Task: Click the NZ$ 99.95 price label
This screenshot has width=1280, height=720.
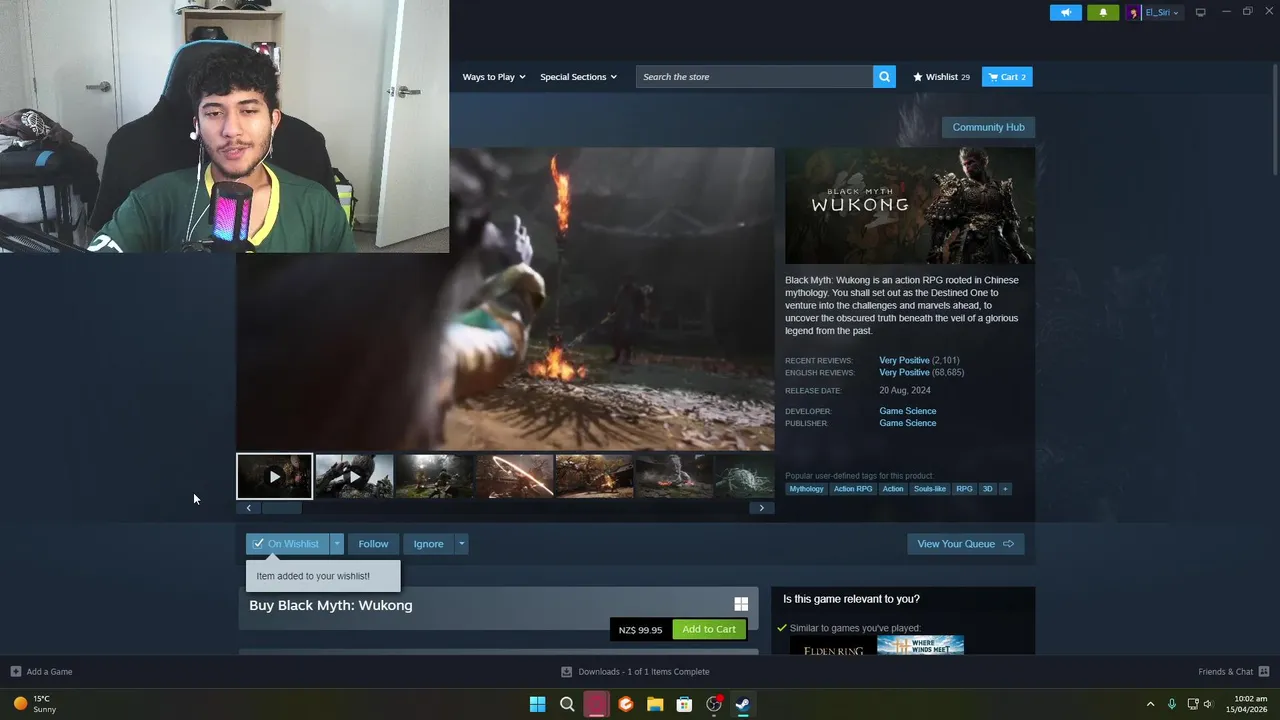Action: coord(640,630)
